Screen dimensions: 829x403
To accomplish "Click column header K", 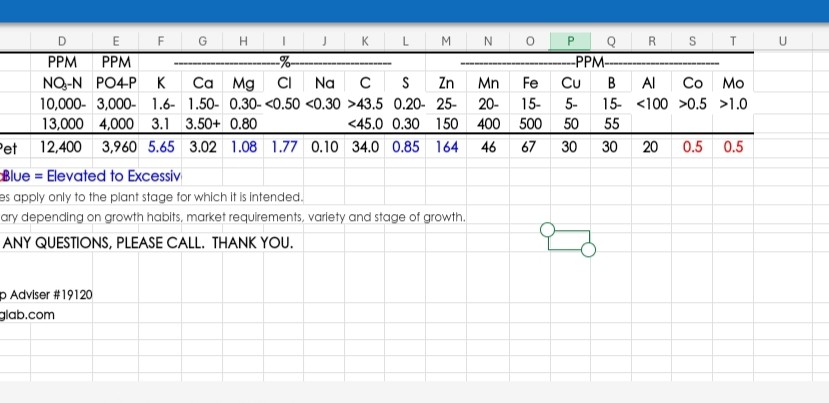I will tap(365, 41).
